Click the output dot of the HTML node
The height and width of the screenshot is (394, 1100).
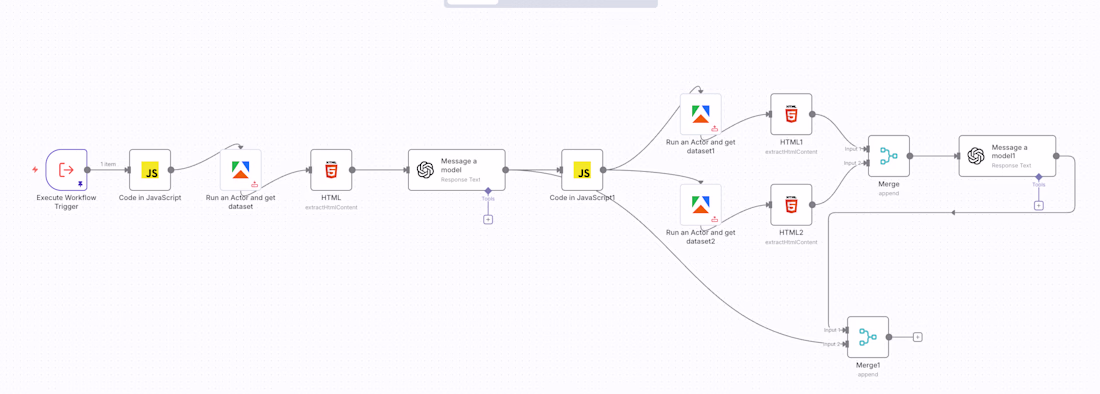pyautogui.click(x=352, y=170)
